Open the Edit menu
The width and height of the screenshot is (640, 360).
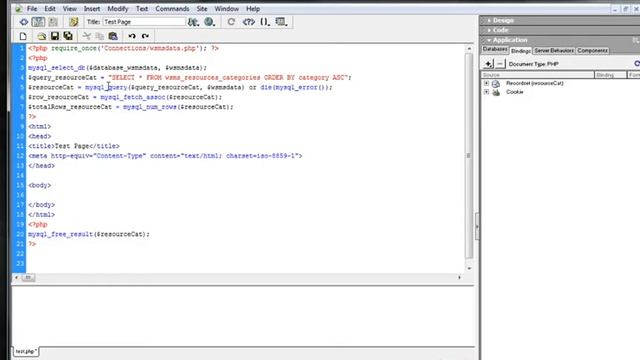(x=50, y=9)
